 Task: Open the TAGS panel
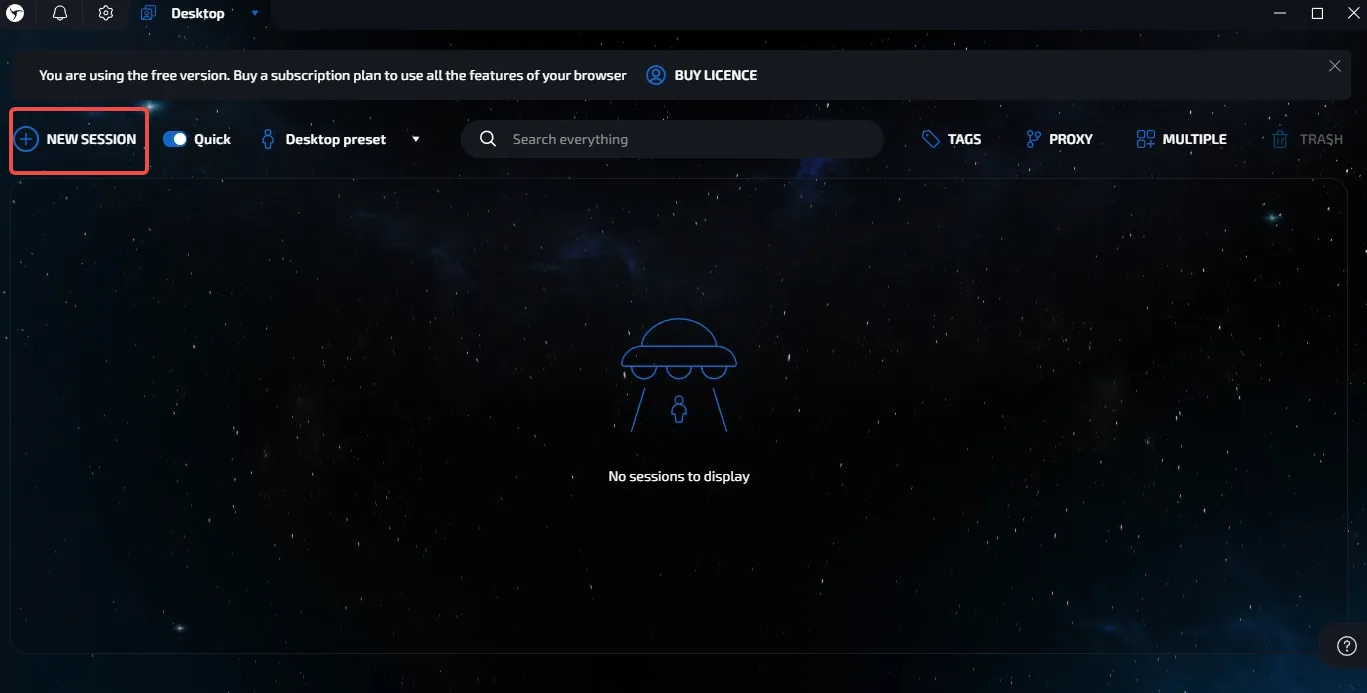coord(951,139)
